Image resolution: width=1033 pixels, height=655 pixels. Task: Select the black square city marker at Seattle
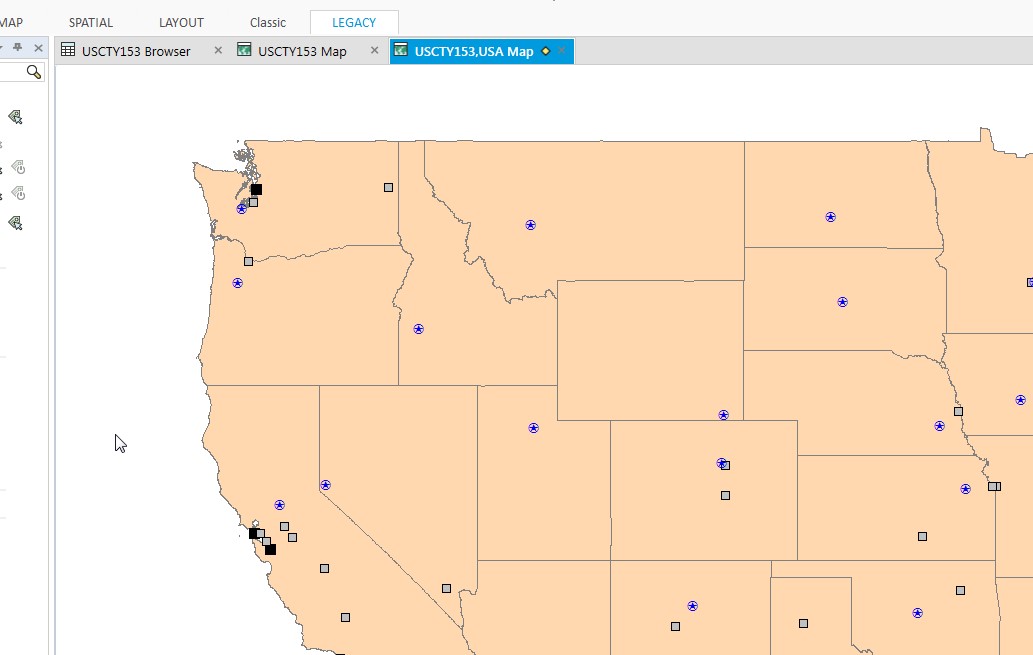pos(256,190)
